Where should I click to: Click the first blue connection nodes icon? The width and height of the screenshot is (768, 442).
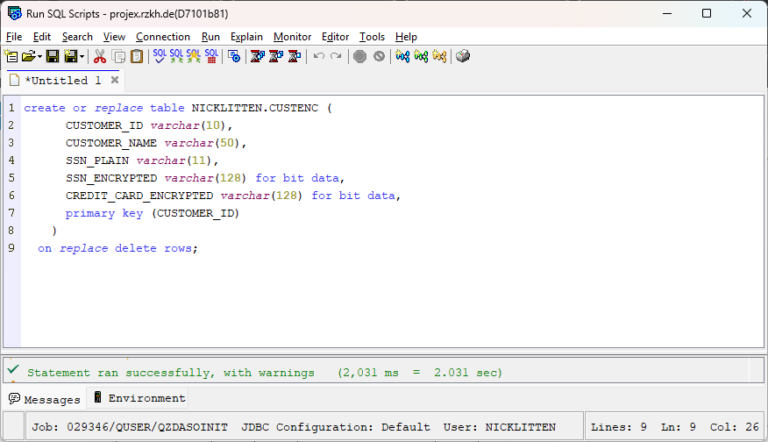[x=402, y=56]
